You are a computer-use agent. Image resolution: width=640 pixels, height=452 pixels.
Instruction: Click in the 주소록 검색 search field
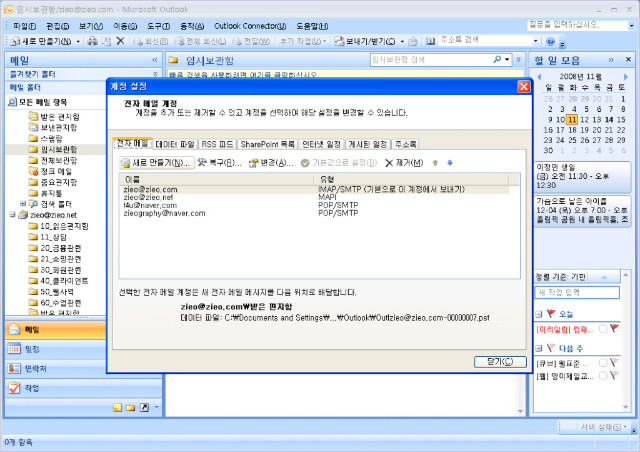point(485,40)
